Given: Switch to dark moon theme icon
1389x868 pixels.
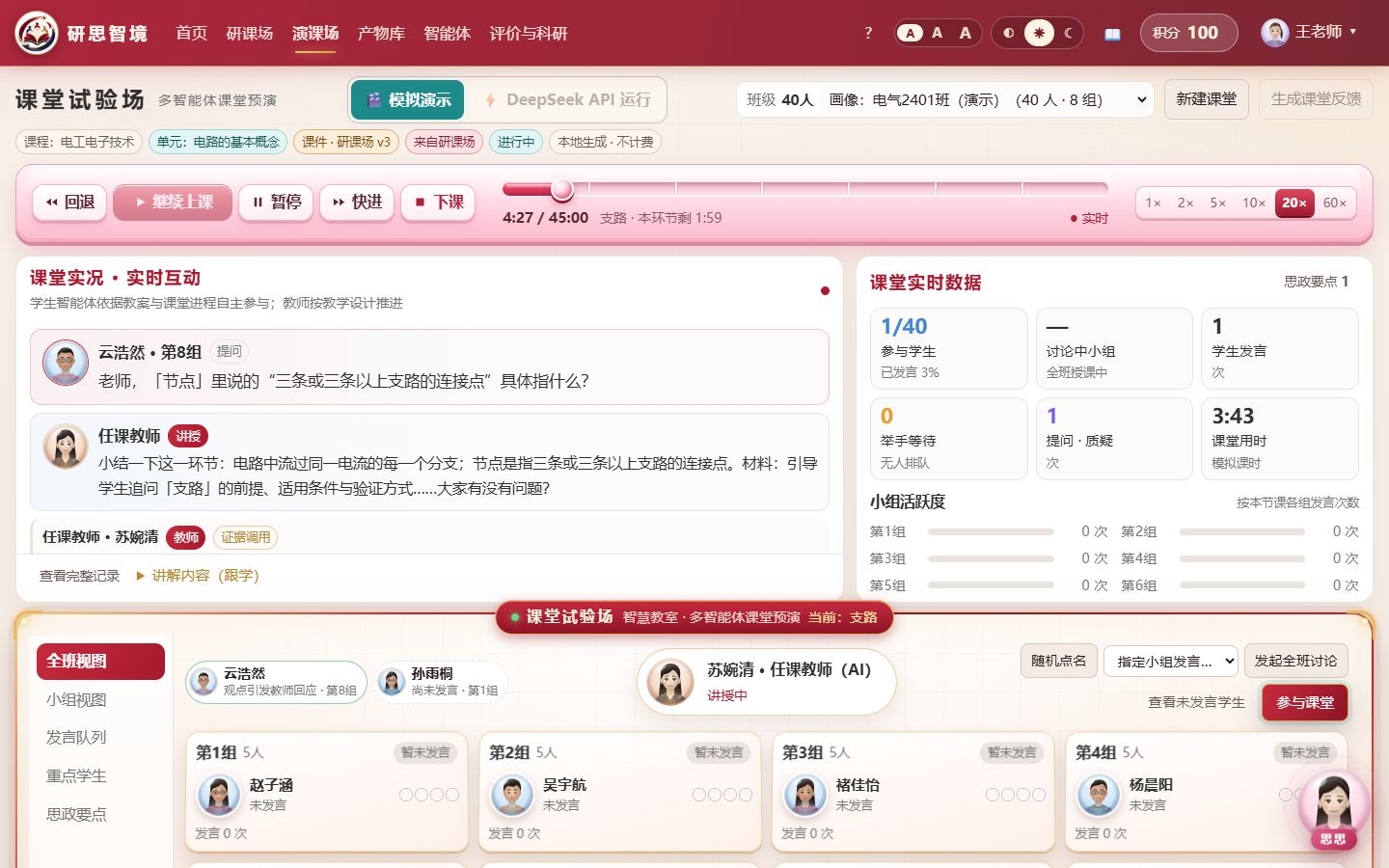Looking at the screenshot, I should (x=1068, y=33).
